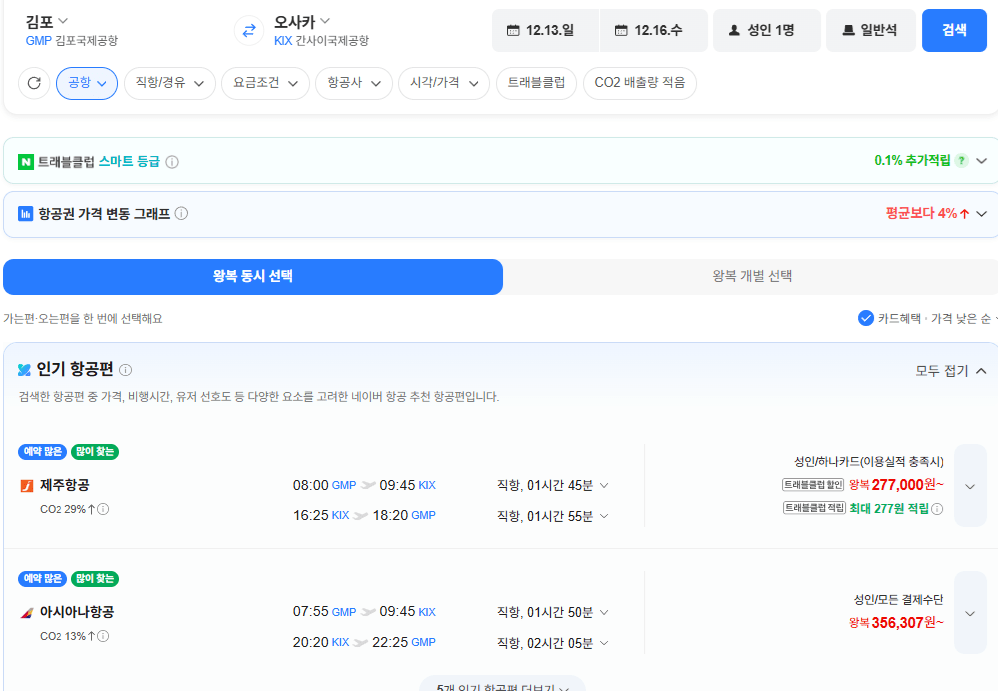
Task: Click 제주항공 CO2 29% emission text
Action: (x=67, y=509)
